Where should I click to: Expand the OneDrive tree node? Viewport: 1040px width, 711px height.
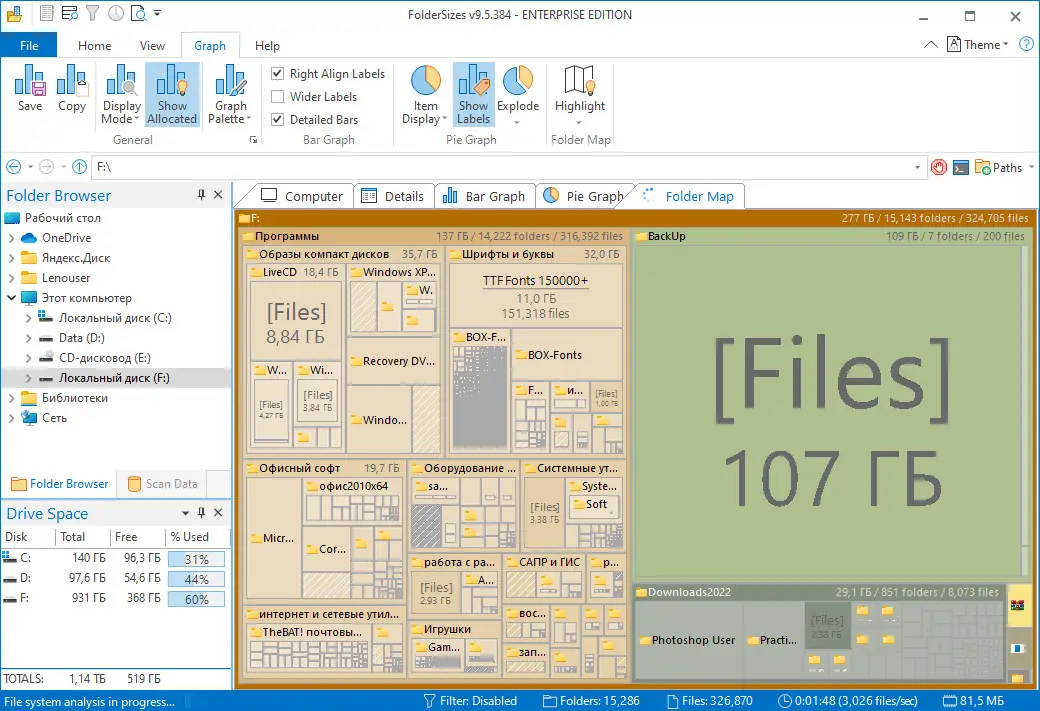[11, 238]
